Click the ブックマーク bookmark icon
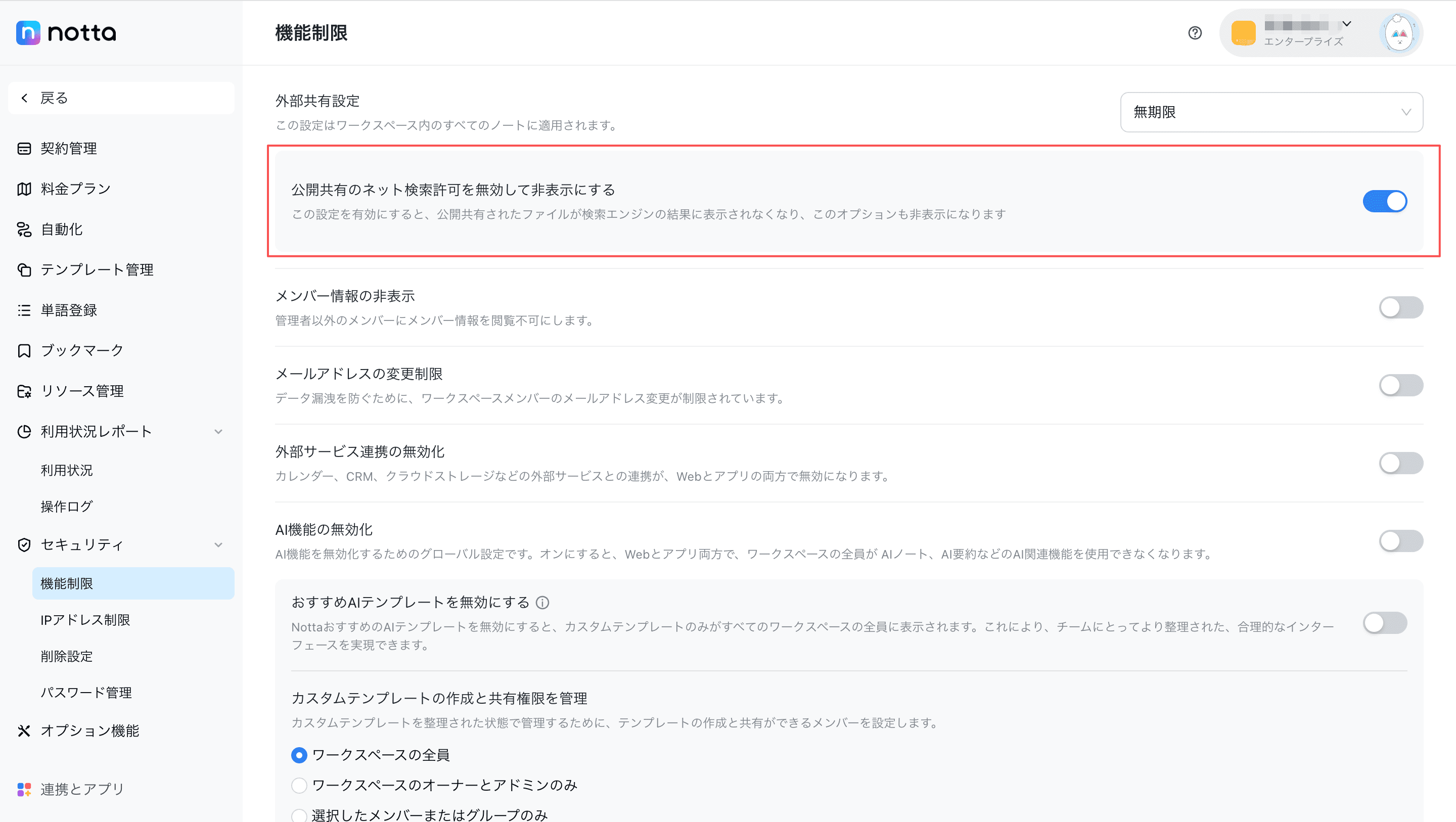 tap(24, 350)
